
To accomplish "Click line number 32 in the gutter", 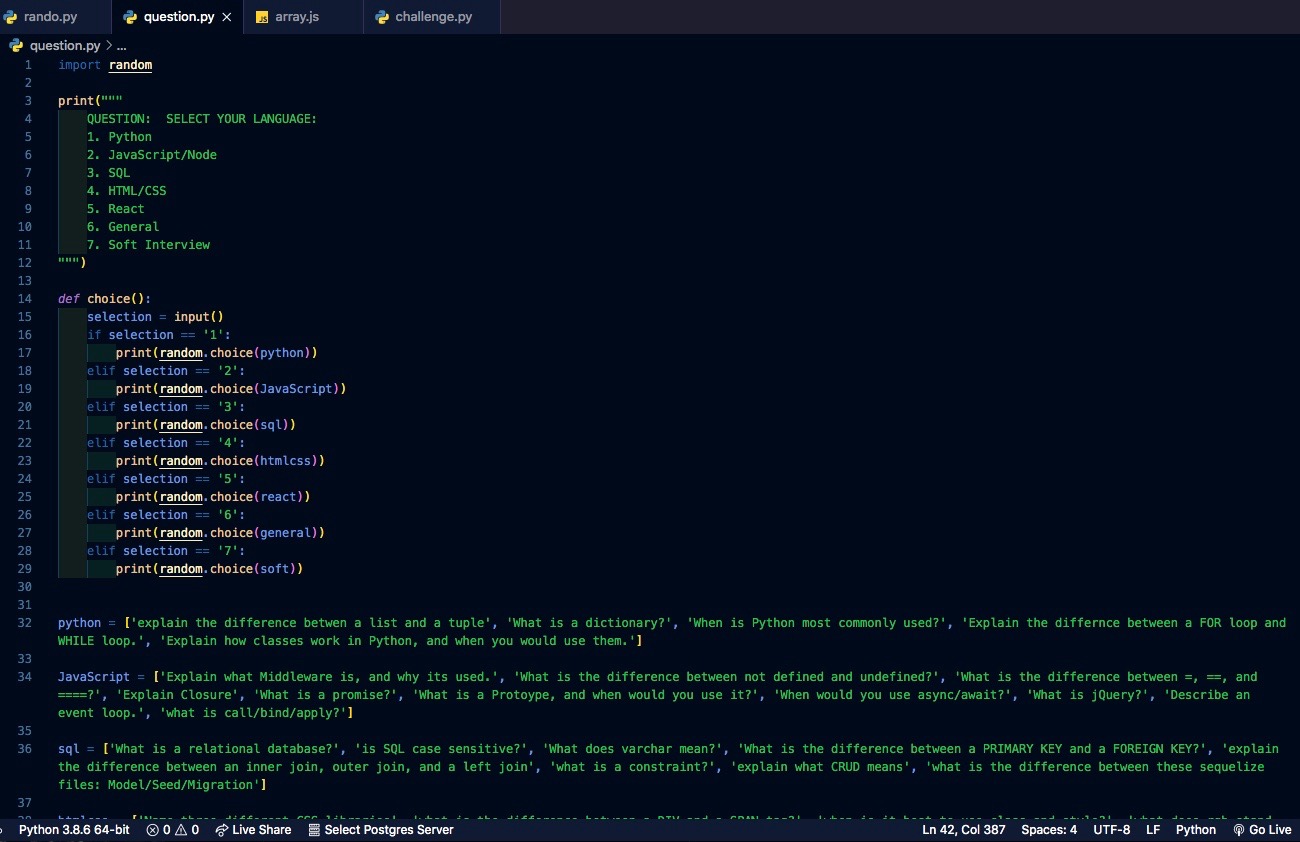I will pyautogui.click(x=25, y=623).
